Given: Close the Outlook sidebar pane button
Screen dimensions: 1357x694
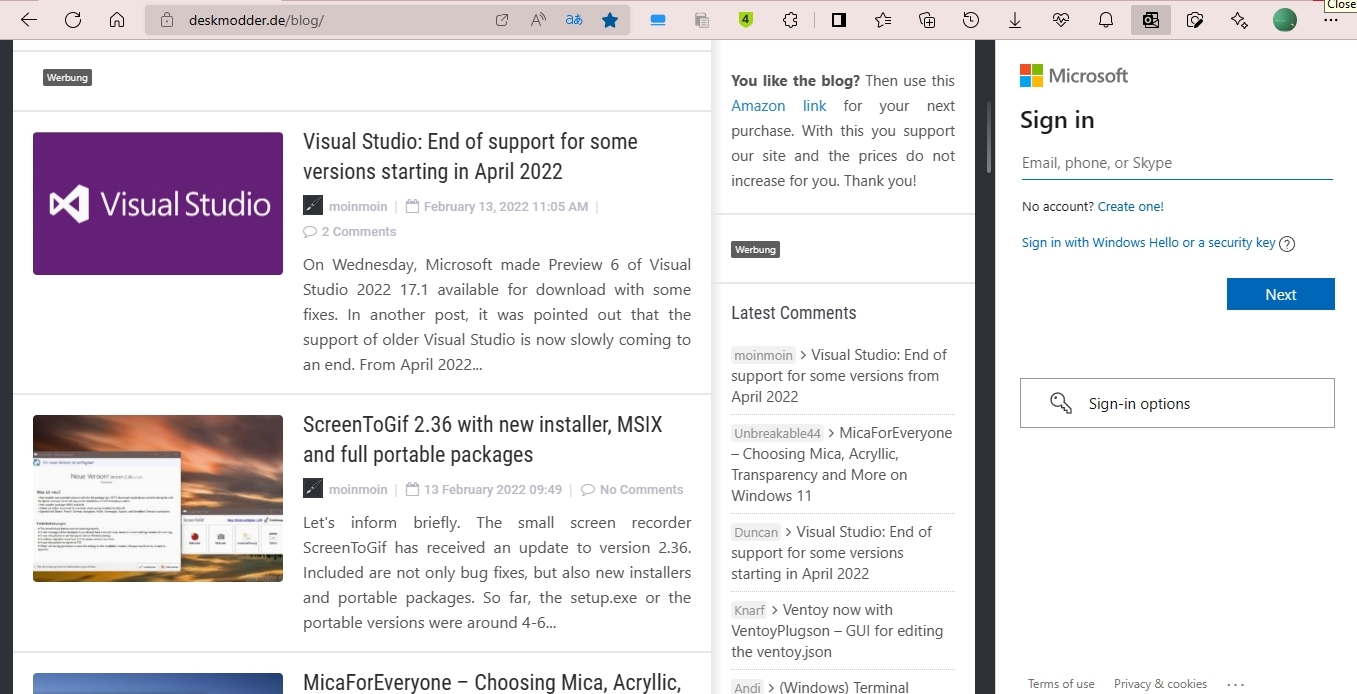Looking at the screenshot, I should point(1151,20).
